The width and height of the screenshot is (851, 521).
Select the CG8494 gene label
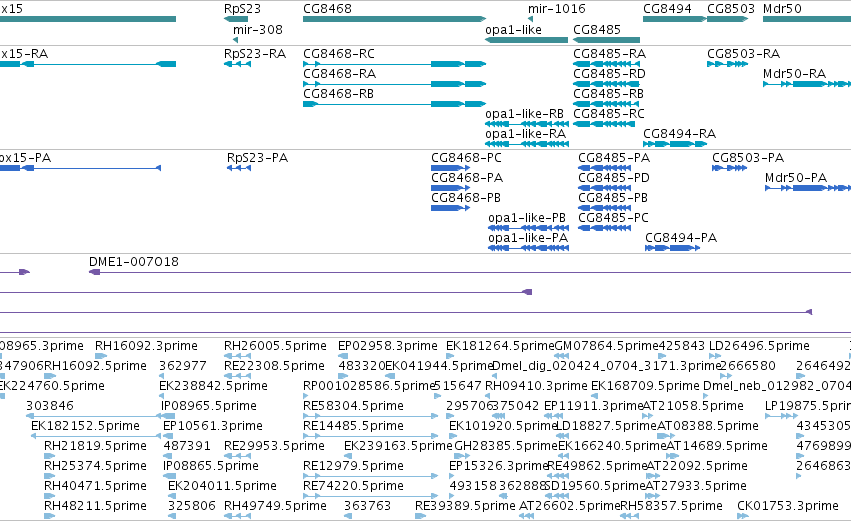tap(667, 9)
